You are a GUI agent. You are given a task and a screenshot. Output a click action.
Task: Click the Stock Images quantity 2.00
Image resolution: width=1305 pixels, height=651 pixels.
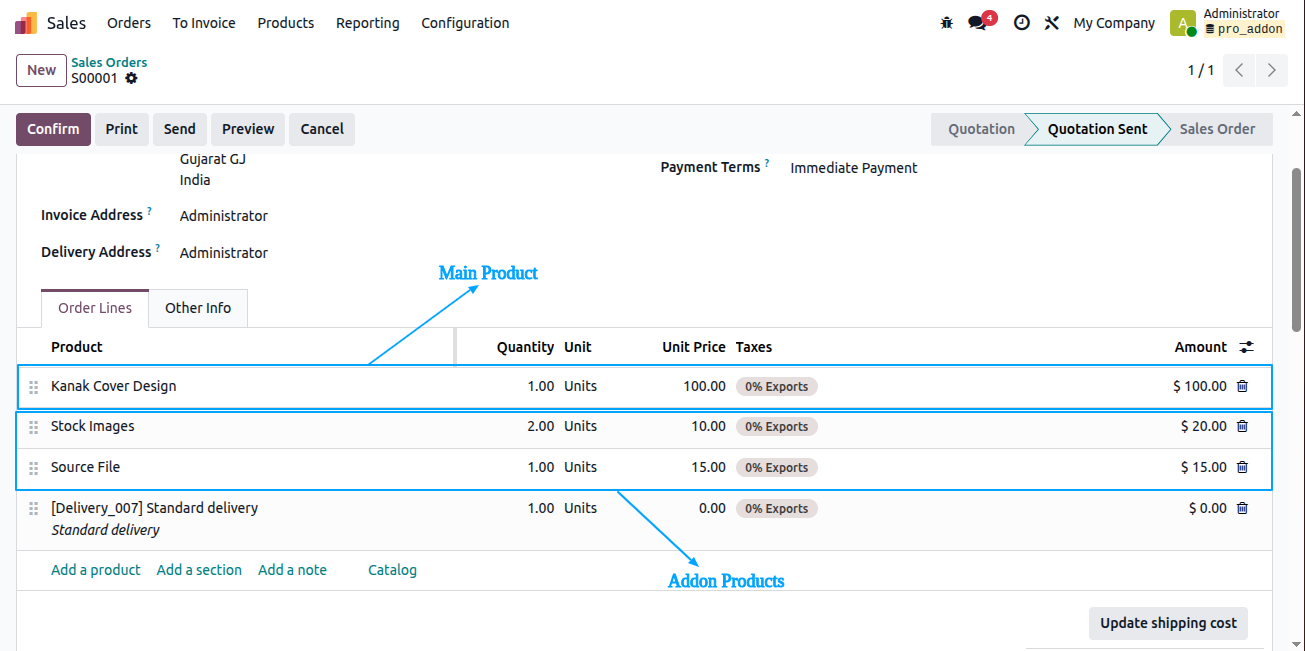point(540,426)
